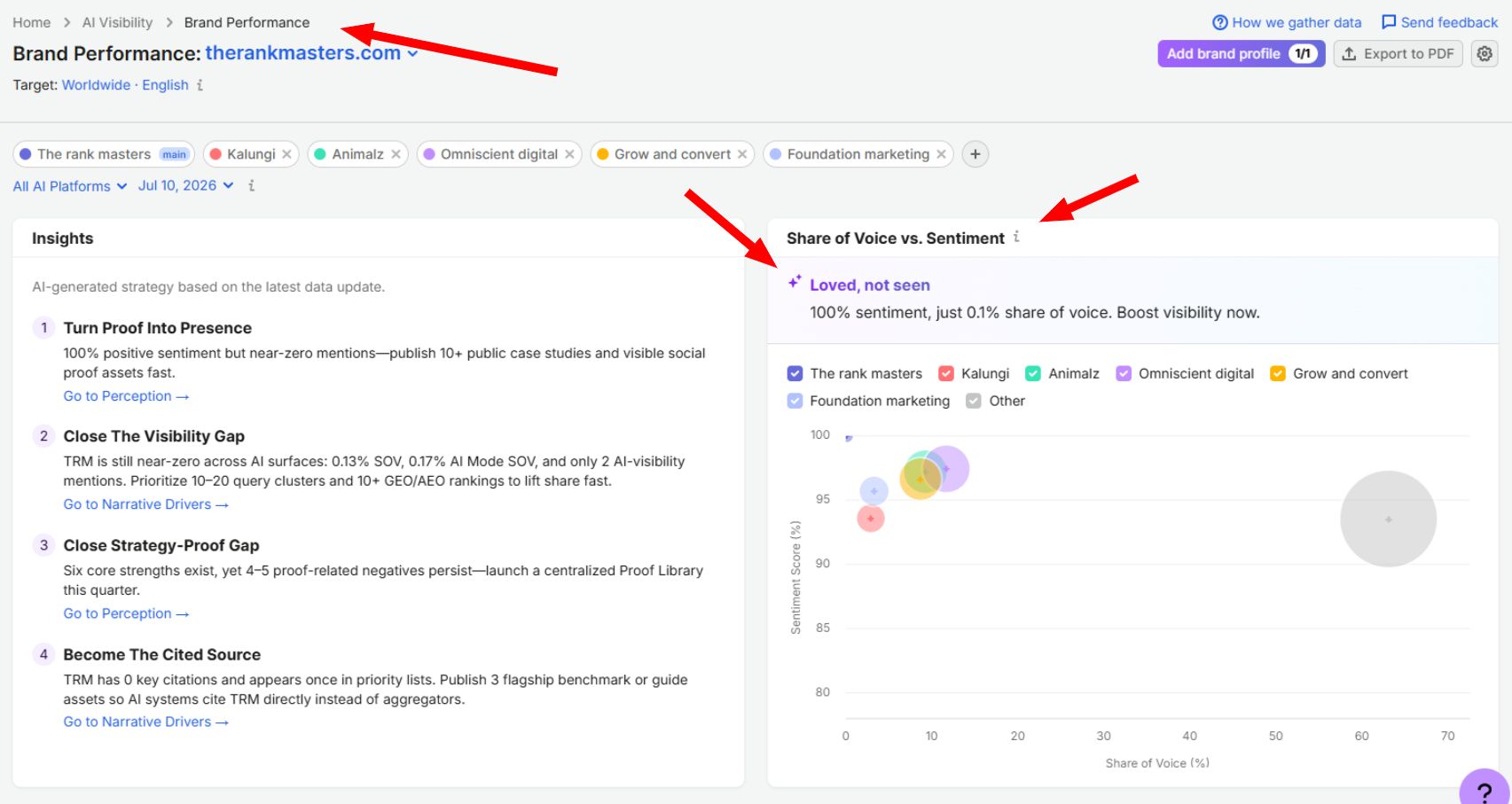Remove the Foundation marketing tag
Screen dimensions: 1512x804
[941, 154]
